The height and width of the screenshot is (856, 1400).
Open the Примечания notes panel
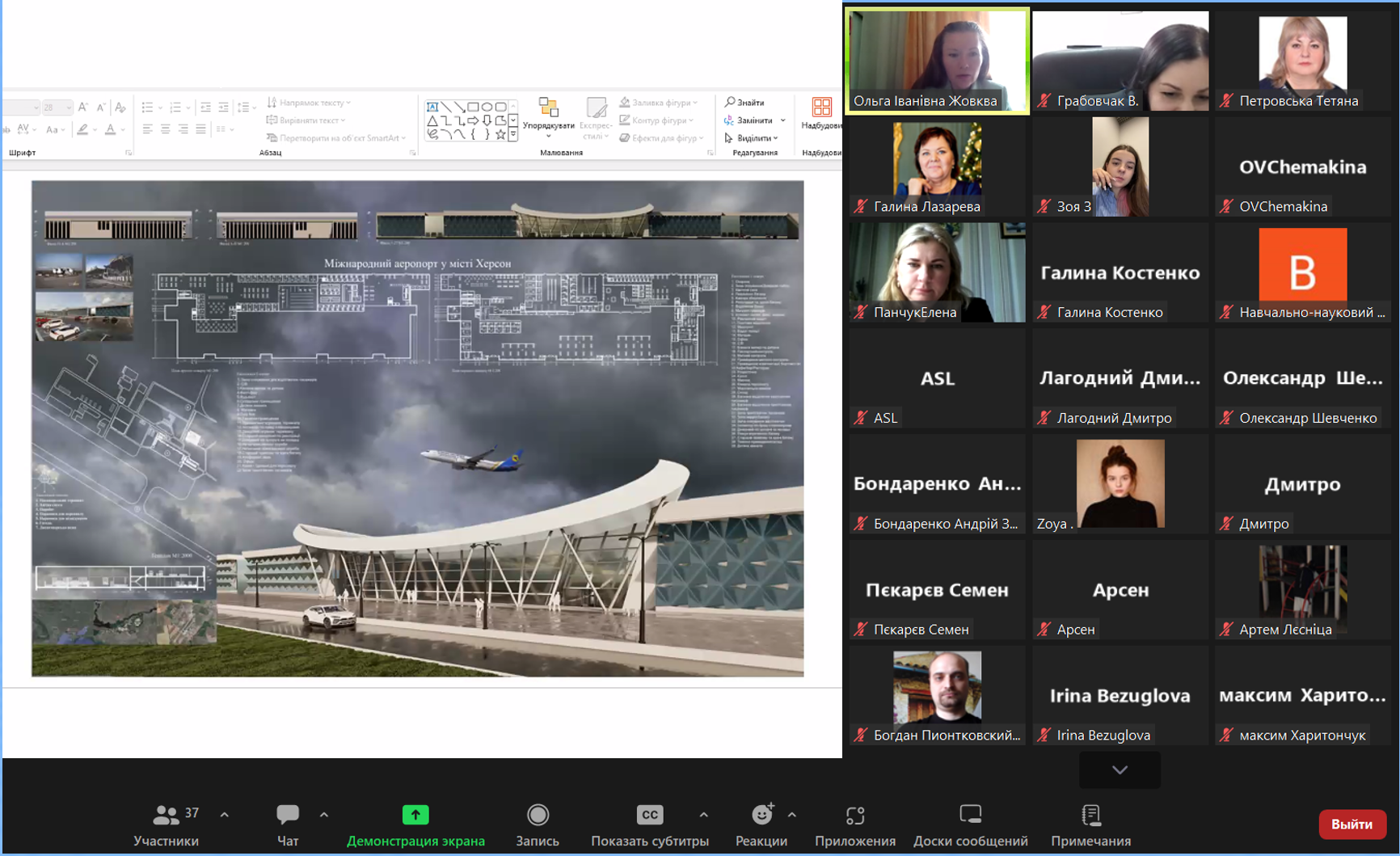coord(1090,824)
